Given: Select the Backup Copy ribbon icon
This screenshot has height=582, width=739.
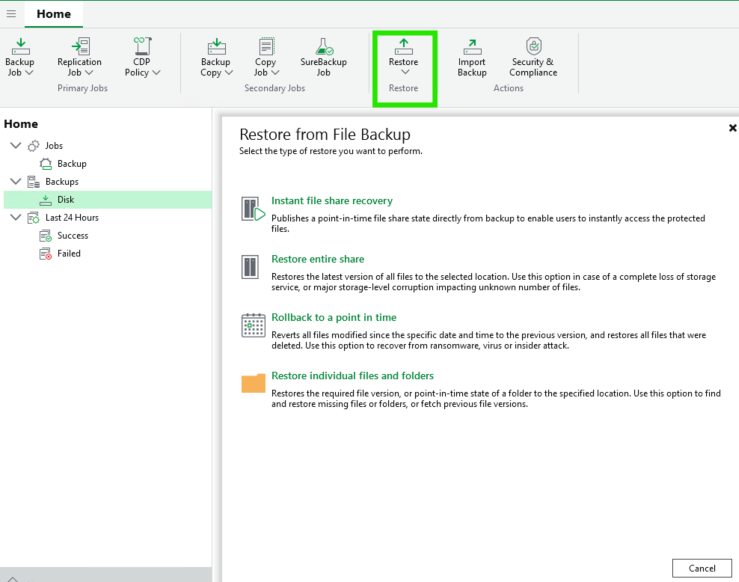Looking at the screenshot, I should tap(216, 47).
